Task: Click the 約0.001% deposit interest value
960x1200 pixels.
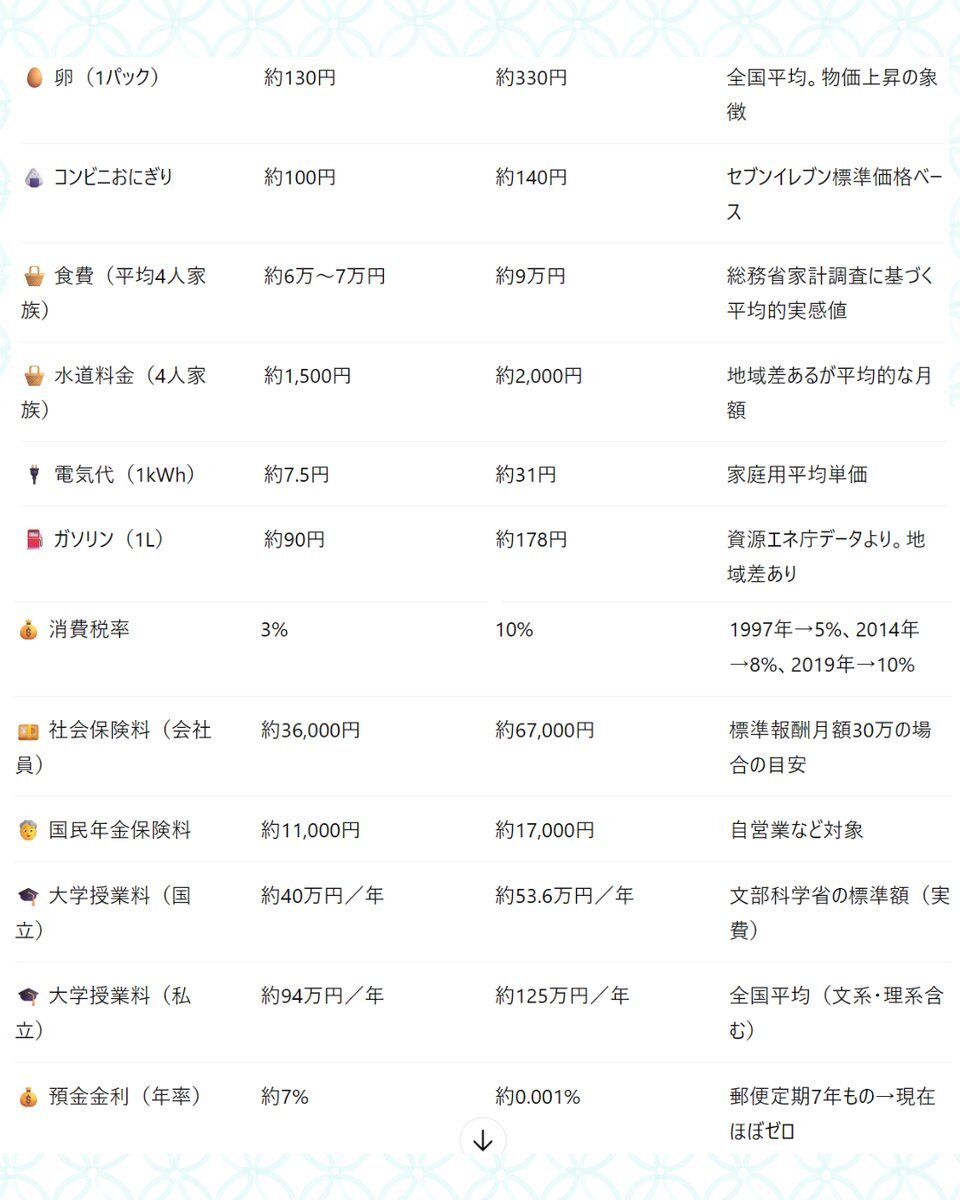Action: (x=538, y=1097)
